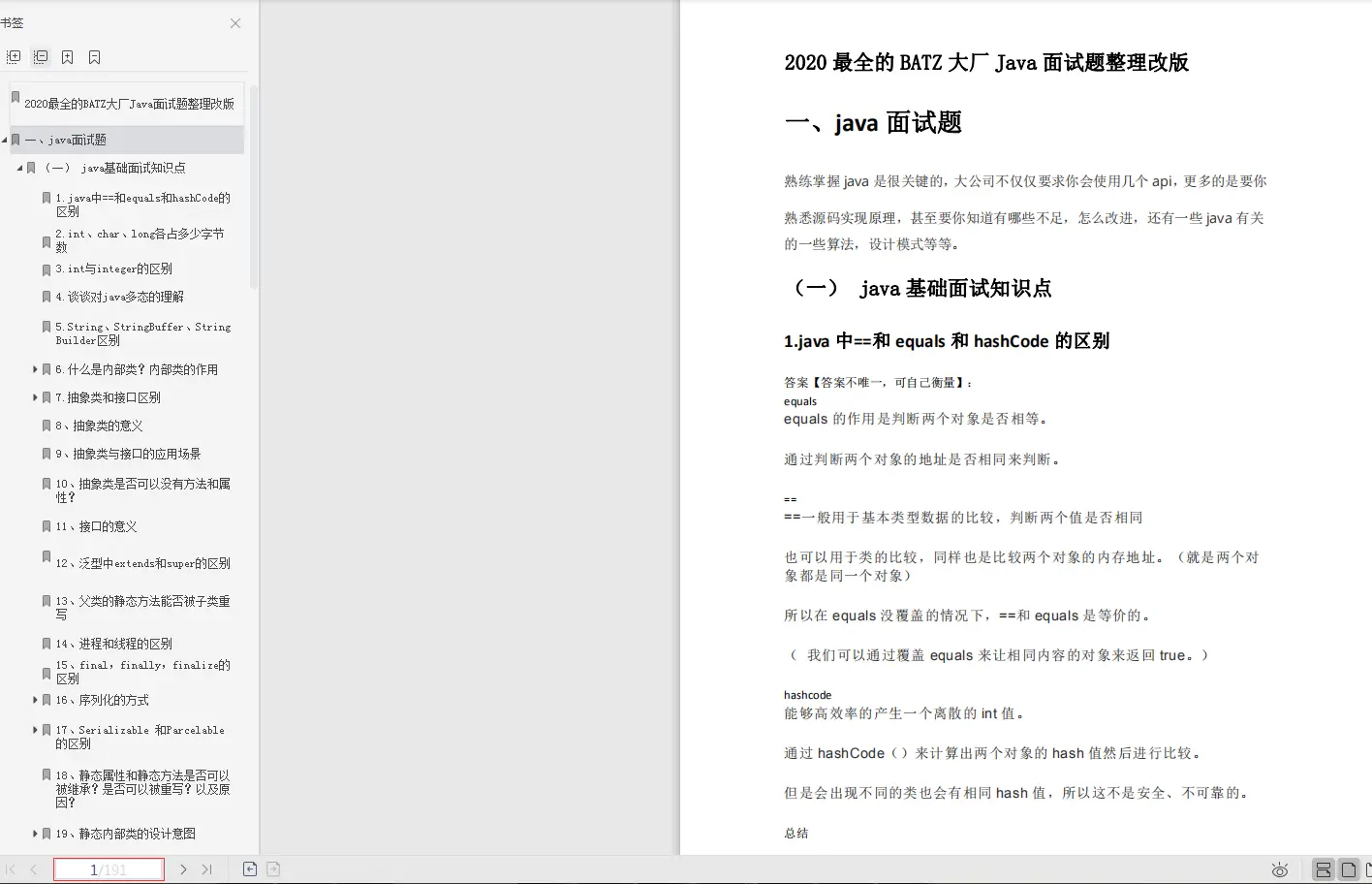1372x884 pixels.
Task: Add a new bookmark icon
Action: click(68, 57)
